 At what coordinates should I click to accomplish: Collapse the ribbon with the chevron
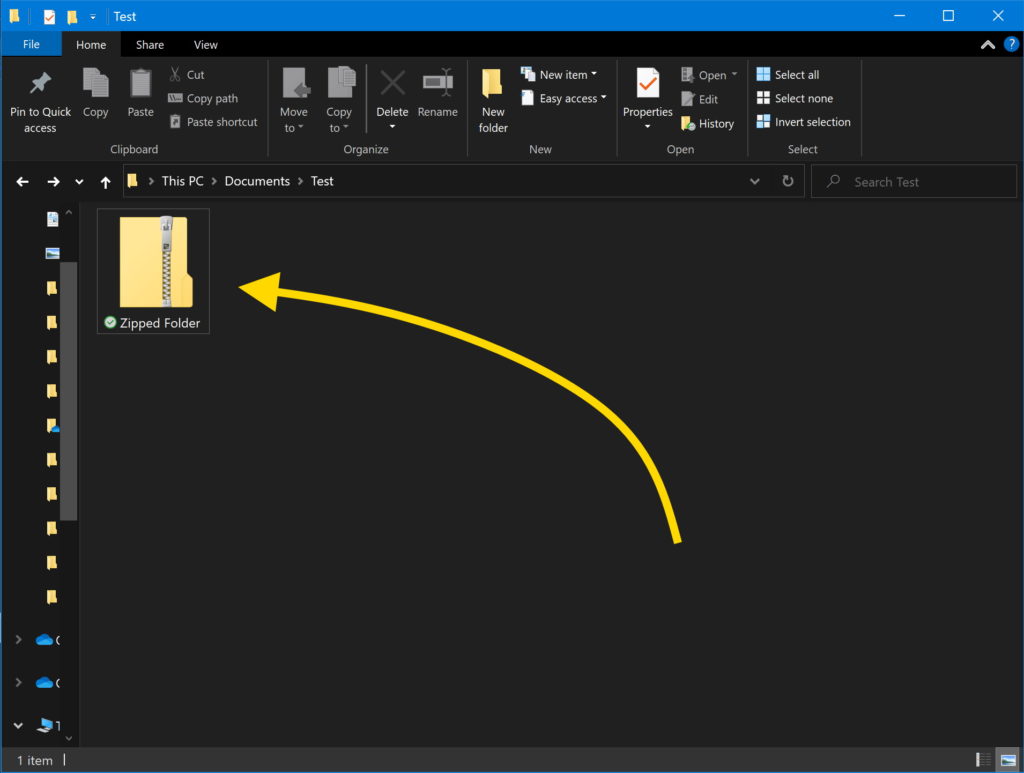point(988,44)
